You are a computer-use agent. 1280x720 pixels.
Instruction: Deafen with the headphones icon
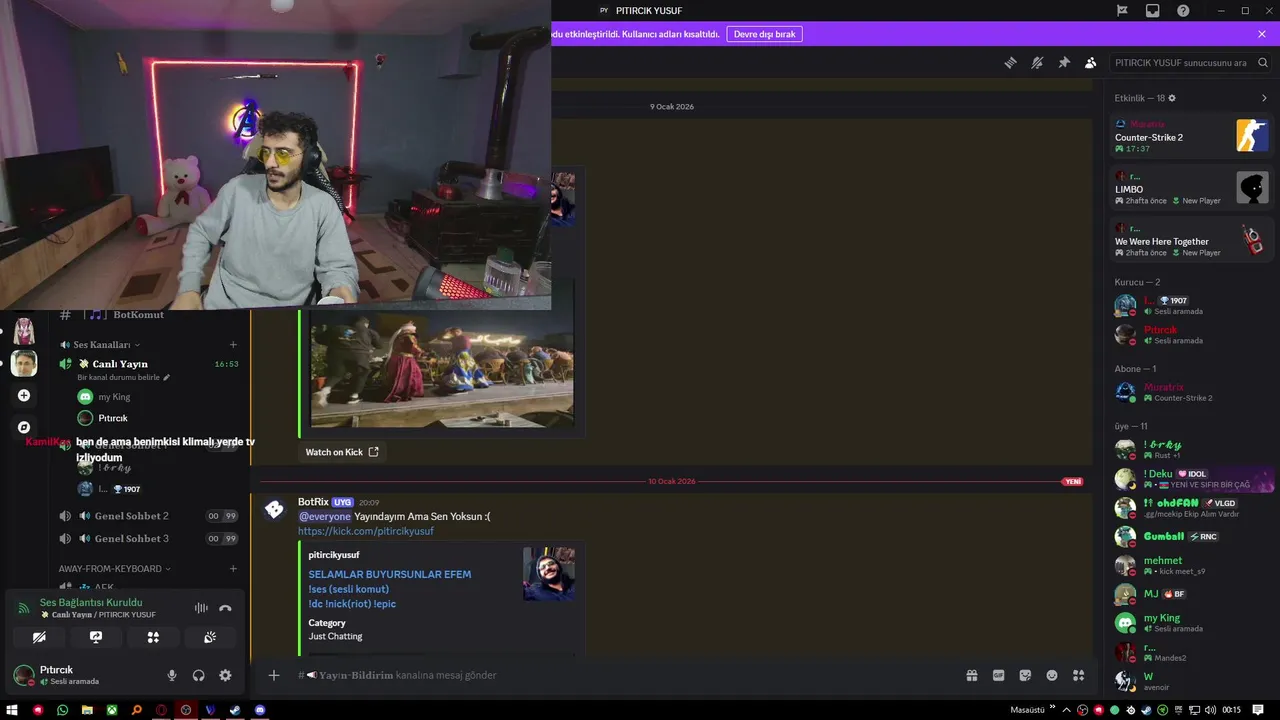point(199,676)
